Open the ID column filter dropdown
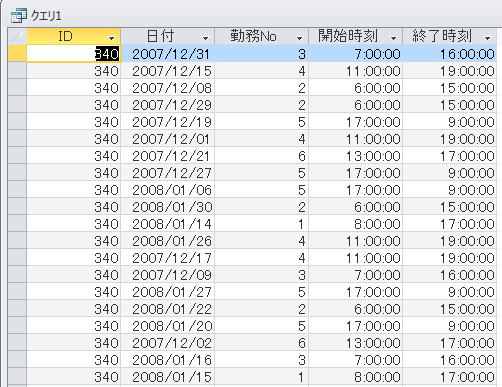Viewport: 502px width, 387px height. tap(112, 38)
